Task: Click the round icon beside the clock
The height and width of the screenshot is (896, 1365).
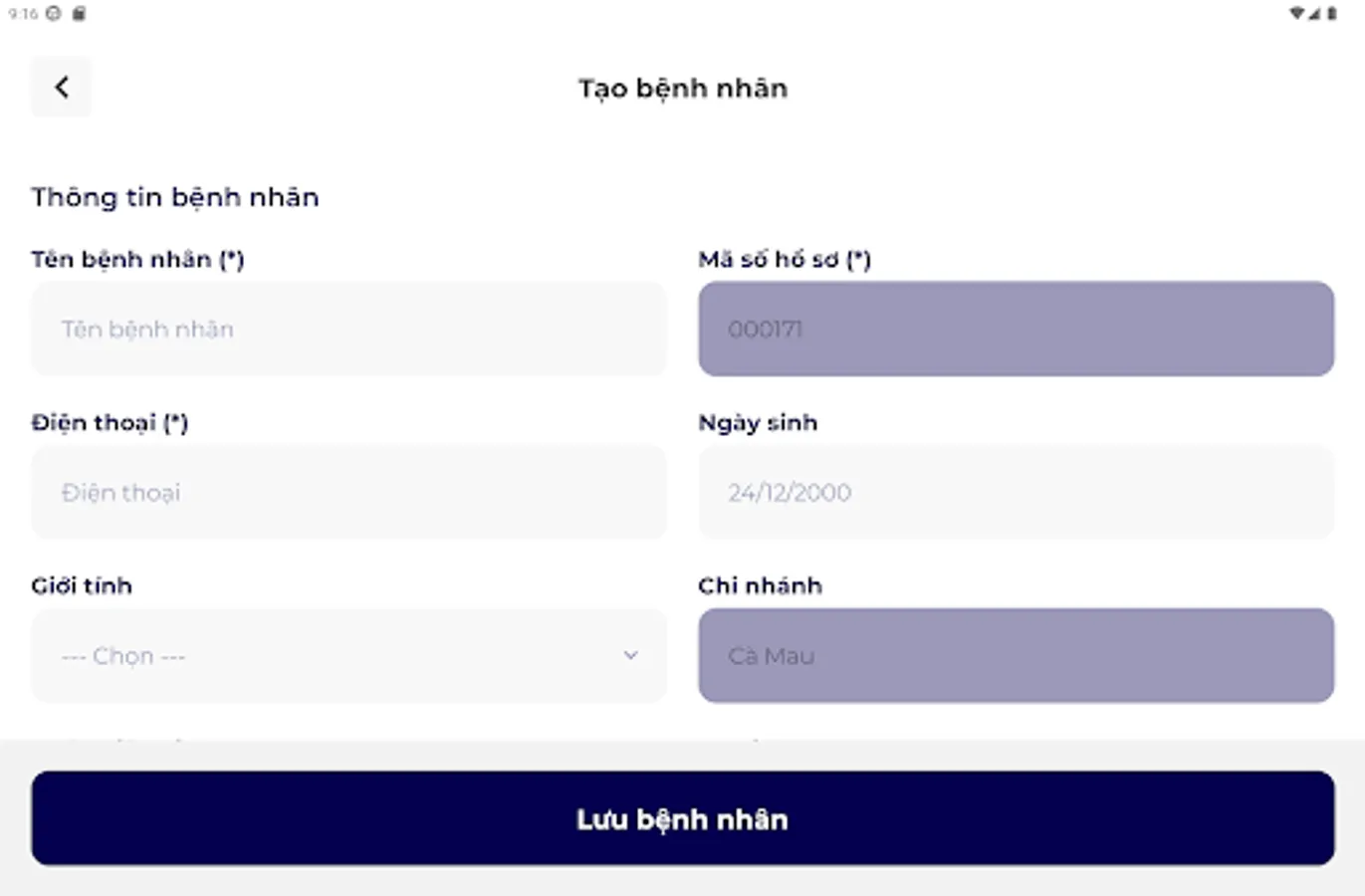Action: tap(54, 14)
